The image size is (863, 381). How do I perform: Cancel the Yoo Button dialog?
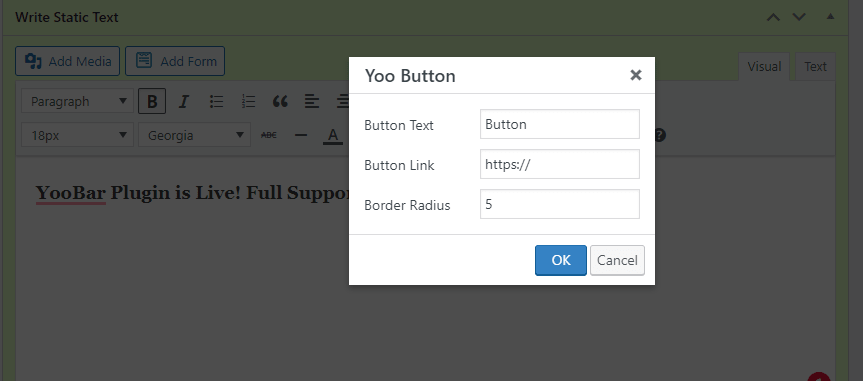[x=617, y=260]
